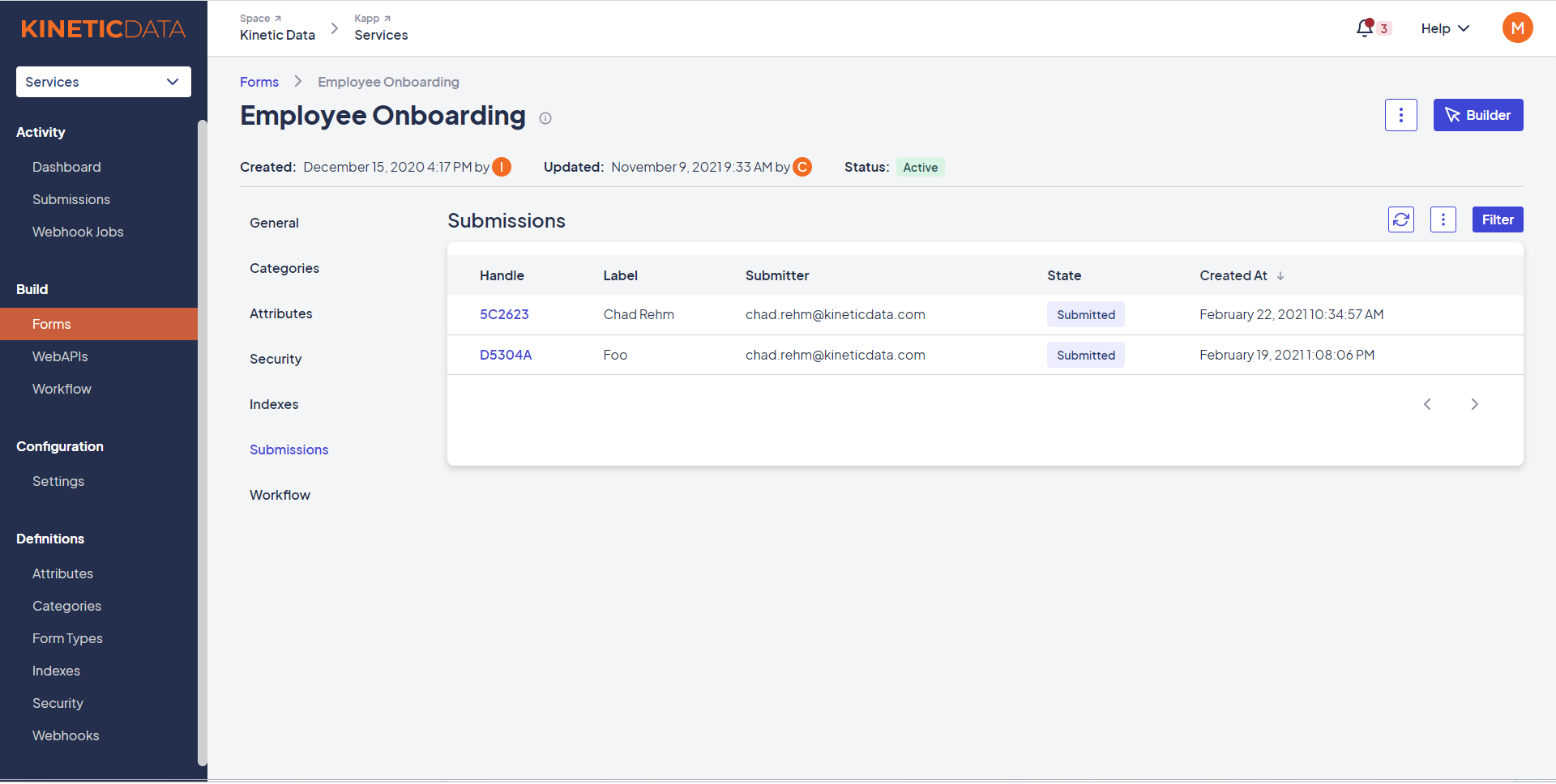Click the updater avatar C
This screenshot has height=784, width=1556.
pyautogui.click(x=802, y=167)
